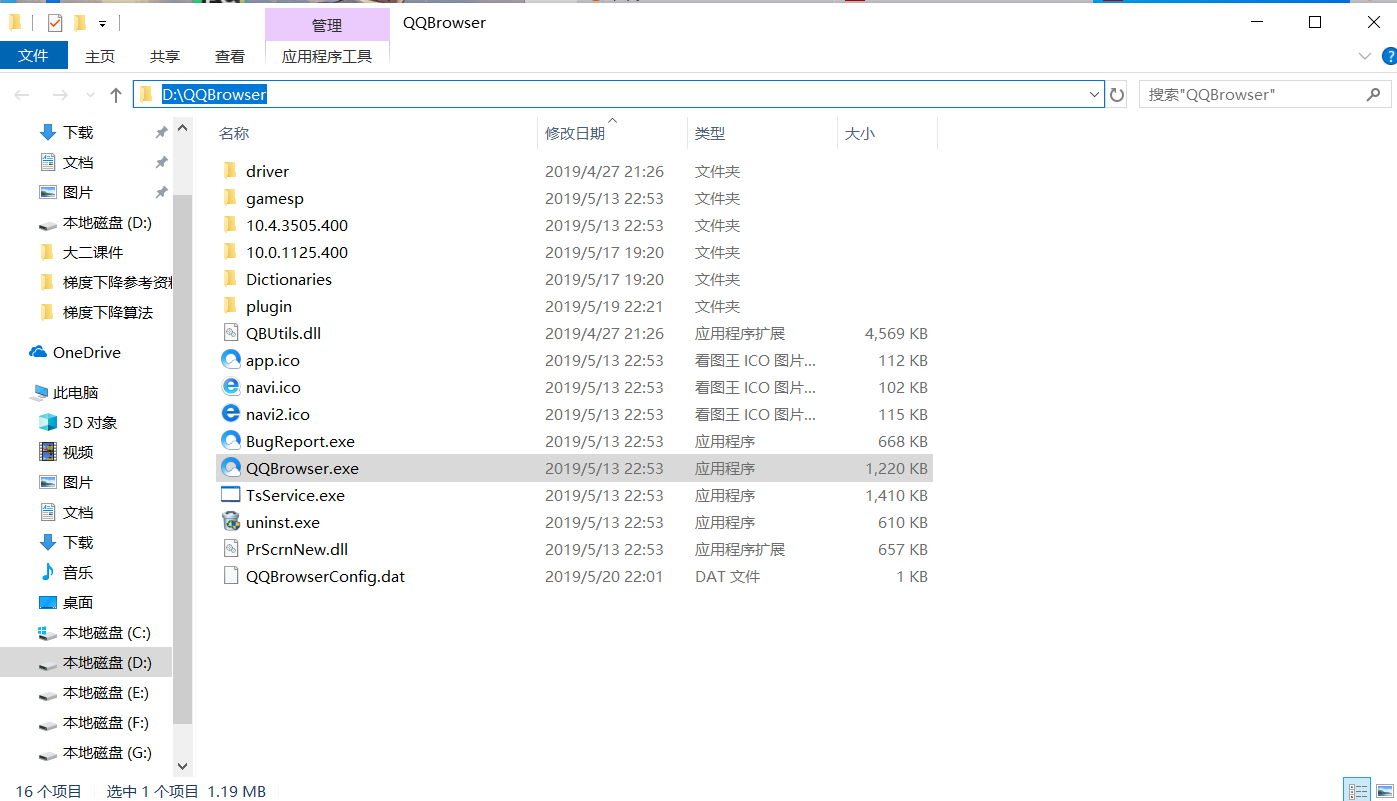Go up one folder level
Viewport: 1397px width, 801px height.
(116, 95)
